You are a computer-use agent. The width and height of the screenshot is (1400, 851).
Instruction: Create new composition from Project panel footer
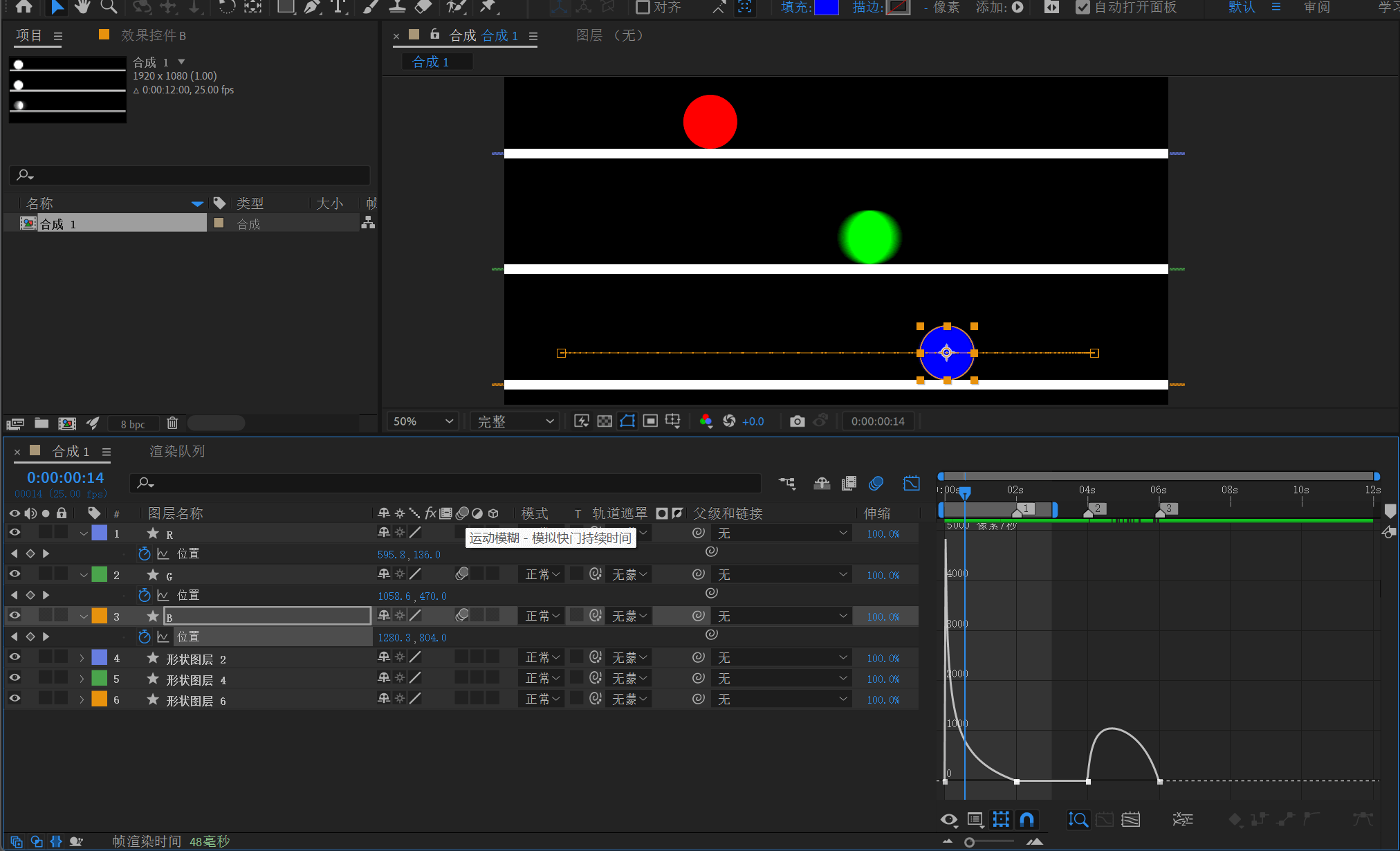(67, 423)
